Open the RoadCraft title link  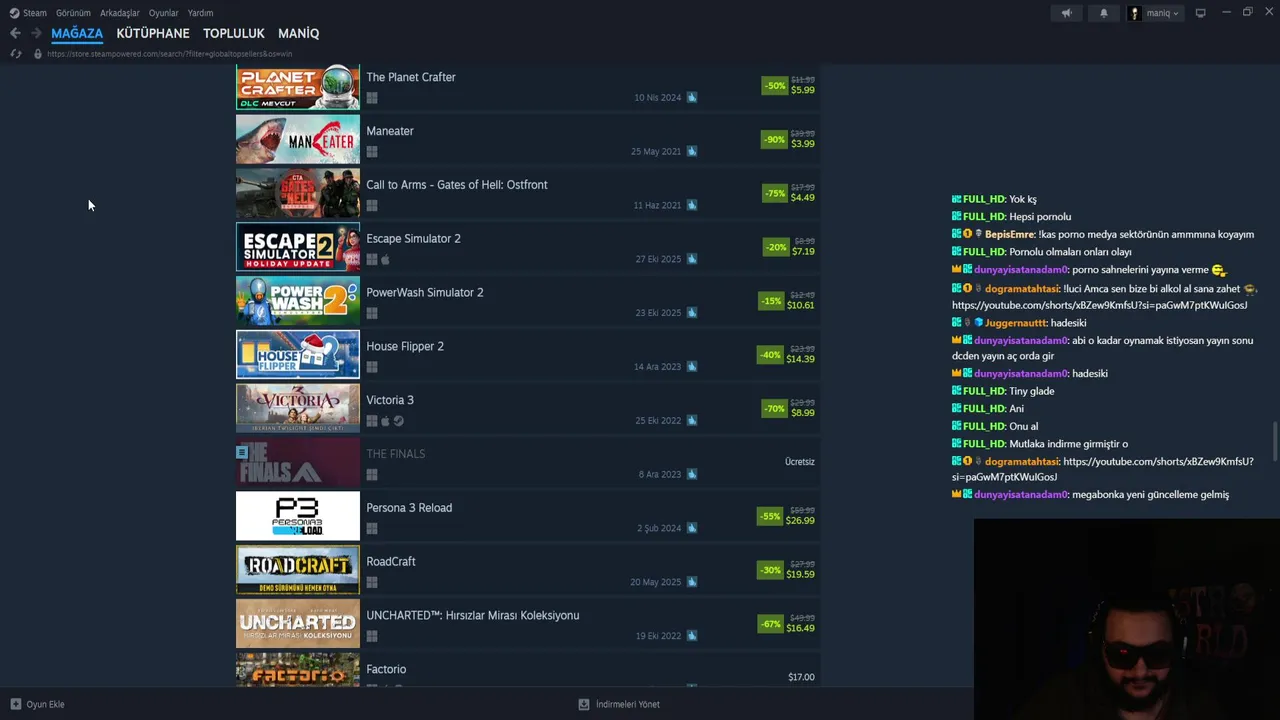pyautogui.click(x=391, y=562)
